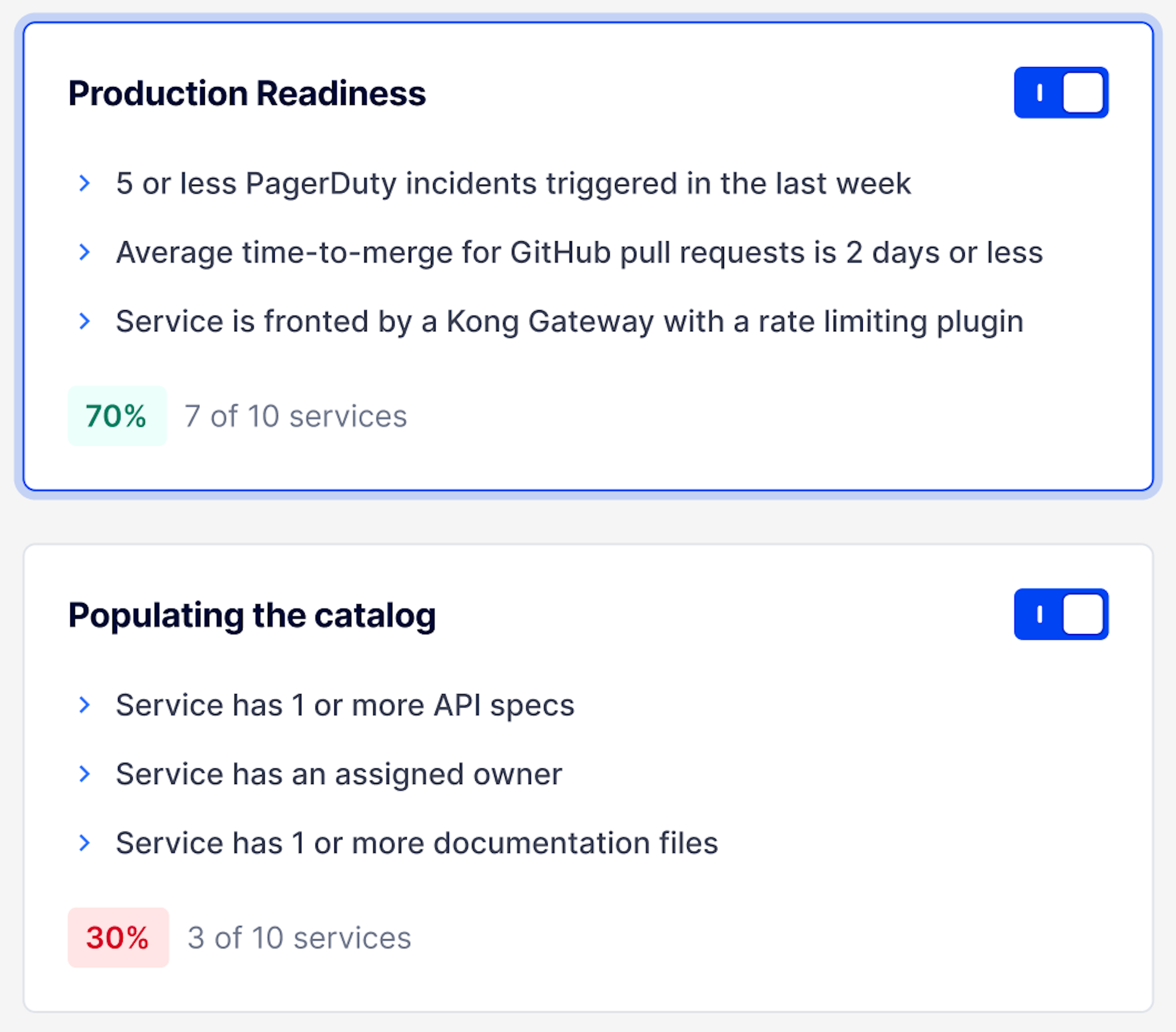The width and height of the screenshot is (1176, 1032).
Task: Open the Populating the catalog scorecard title
Action: [251, 615]
